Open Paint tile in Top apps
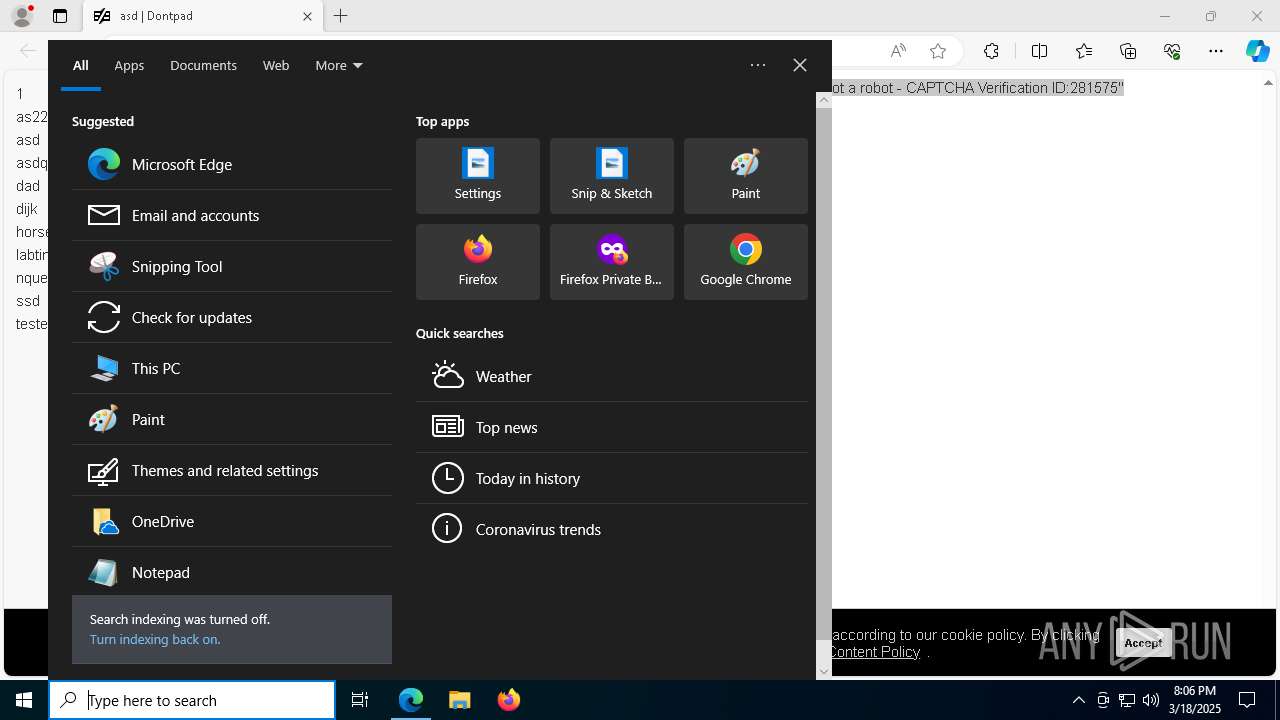The image size is (1280, 720). (746, 176)
